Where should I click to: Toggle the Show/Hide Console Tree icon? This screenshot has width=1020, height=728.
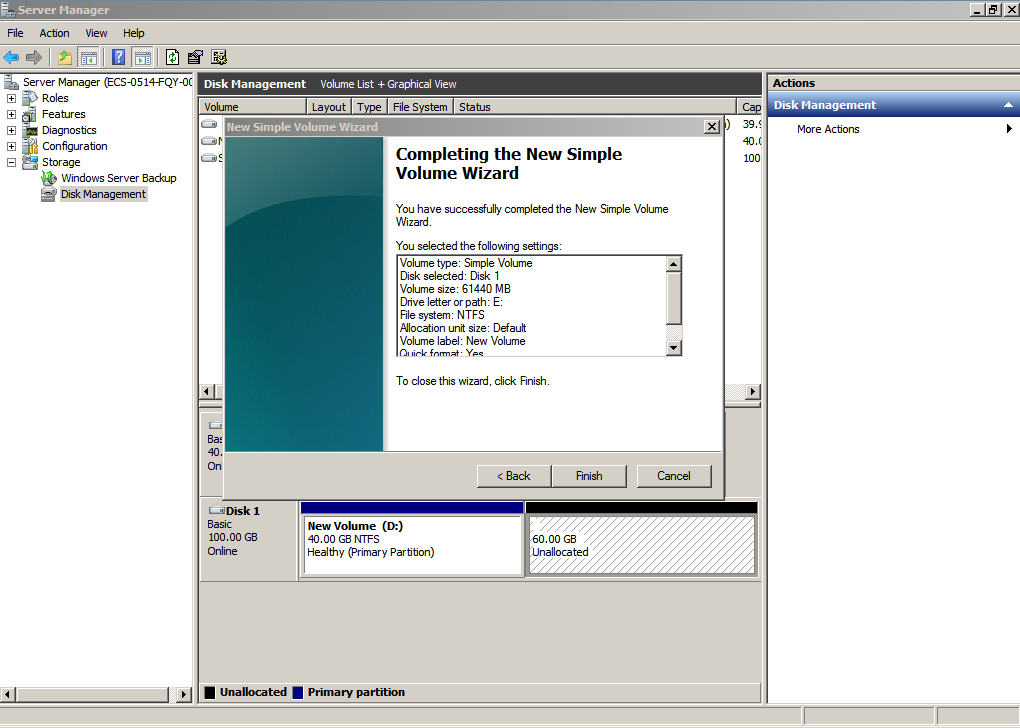[88, 57]
